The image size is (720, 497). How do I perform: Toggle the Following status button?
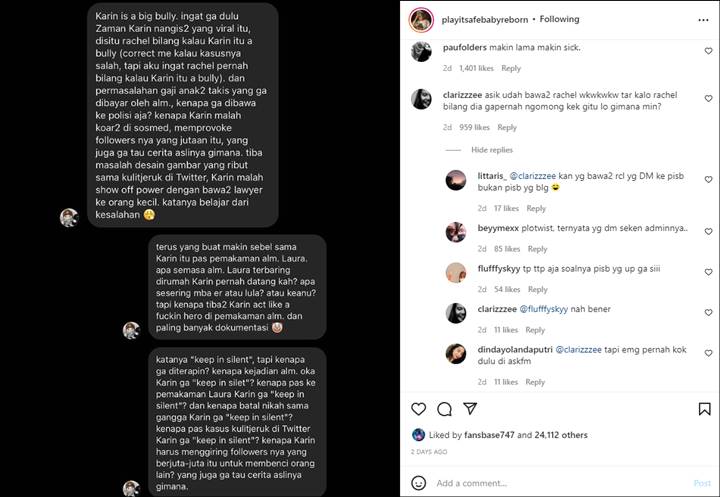[x=559, y=19]
